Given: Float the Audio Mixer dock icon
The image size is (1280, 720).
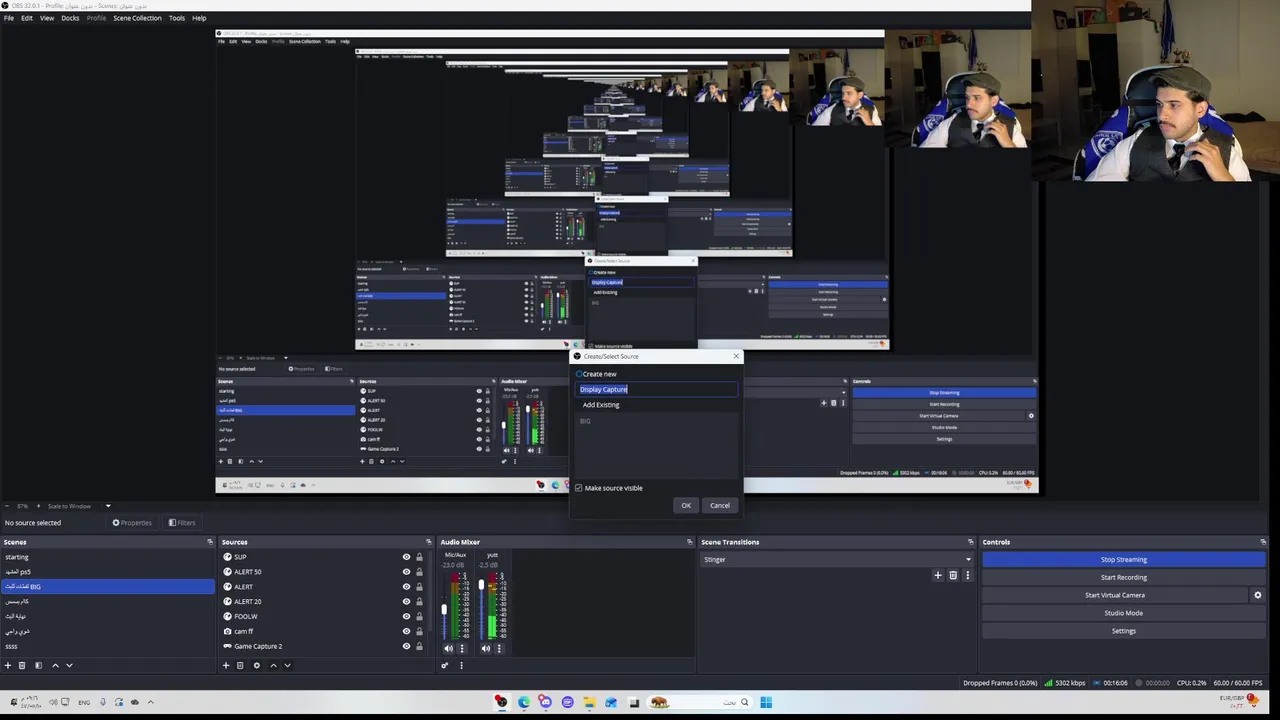Looking at the screenshot, I should click(689, 542).
